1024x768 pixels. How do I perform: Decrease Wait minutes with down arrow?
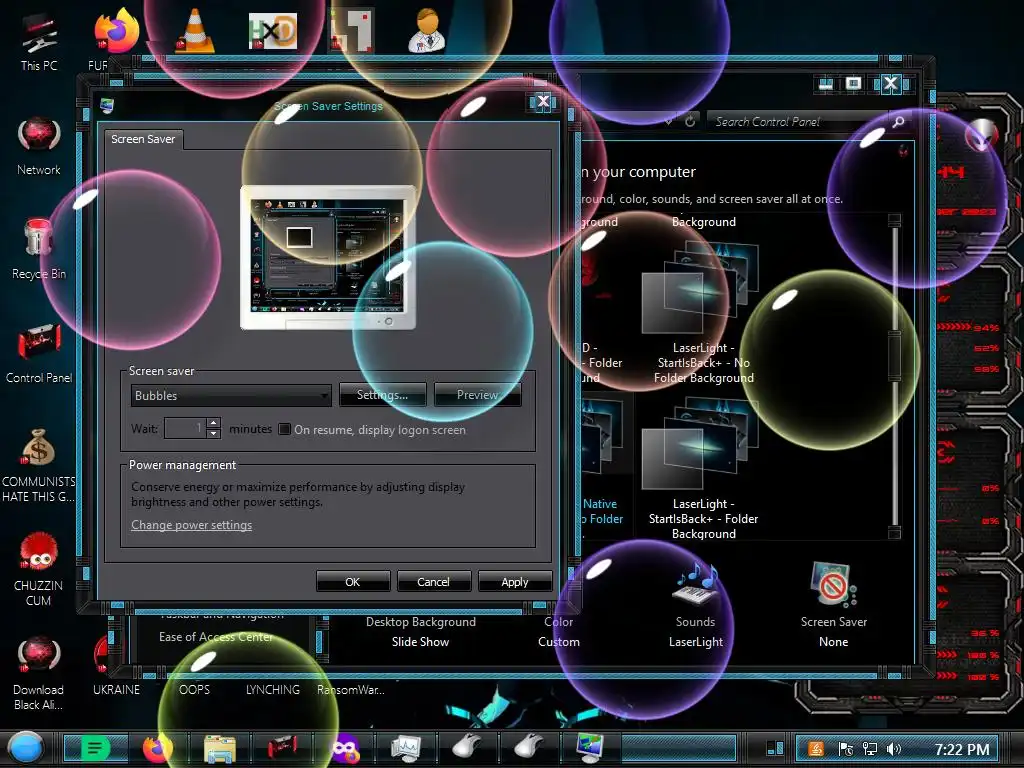[214, 434]
